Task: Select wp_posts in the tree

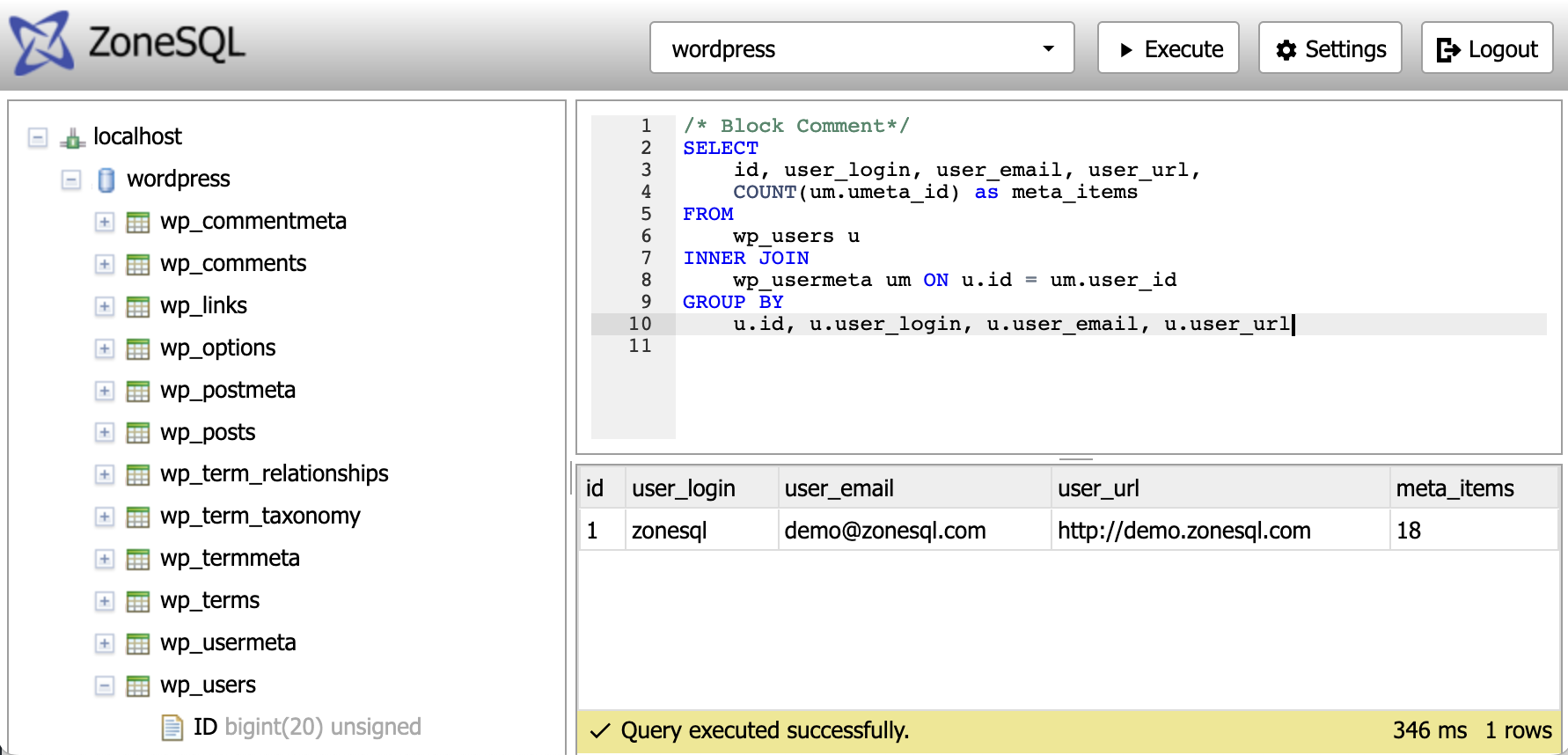Action: tap(208, 432)
